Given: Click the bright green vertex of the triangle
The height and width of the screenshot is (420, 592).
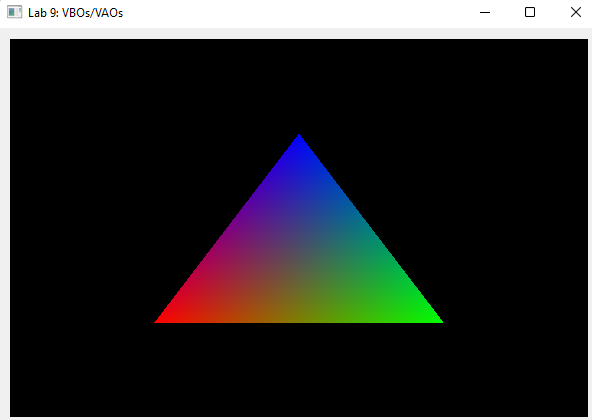Looking at the screenshot, I should point(436,320).
